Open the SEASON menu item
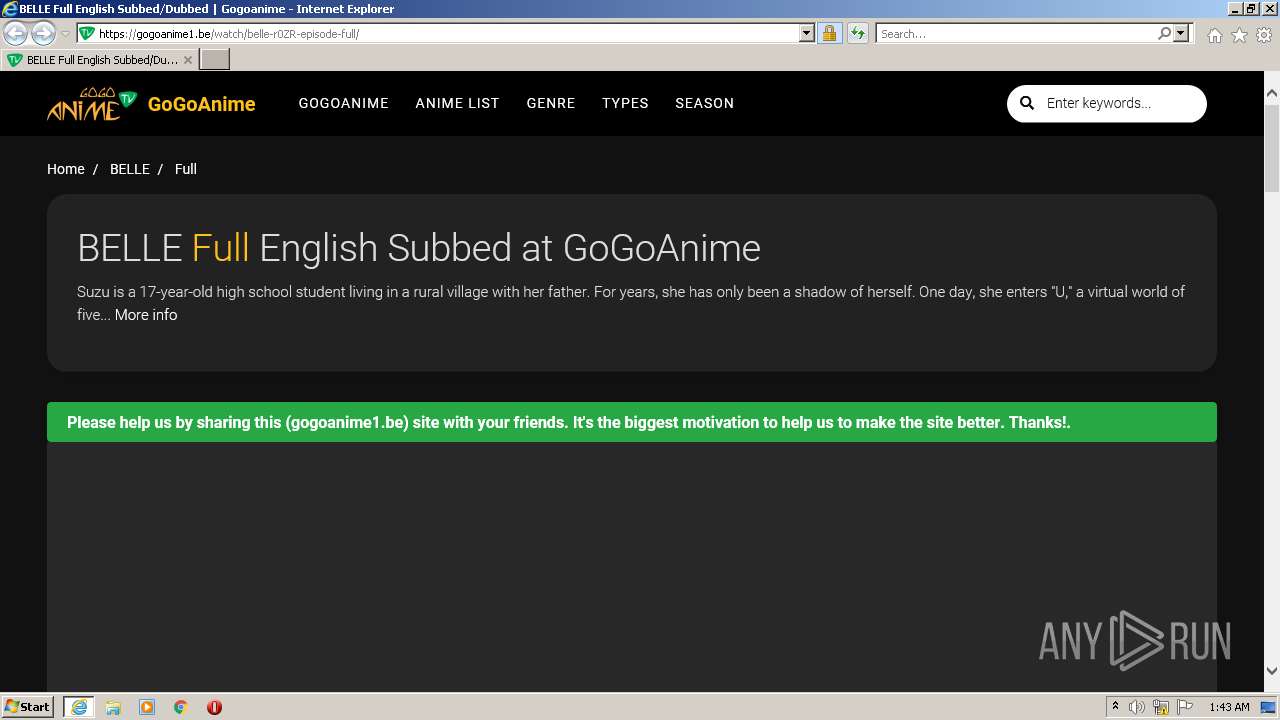This screenshot has width=1280, height=720. pyautogui.click(x=704, y=103)
